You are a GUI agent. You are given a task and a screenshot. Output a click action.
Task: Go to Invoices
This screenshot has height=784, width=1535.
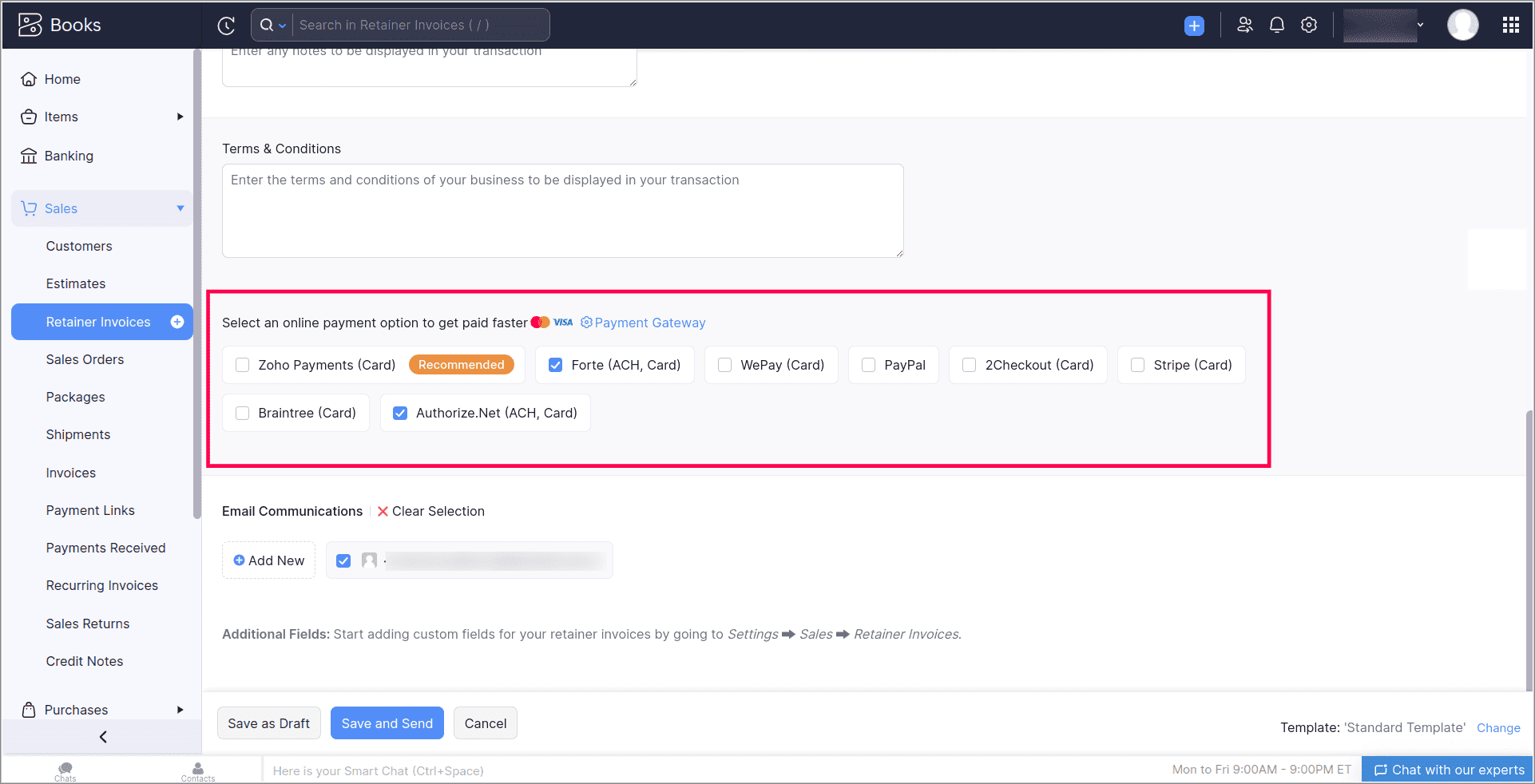coord(71,473)
